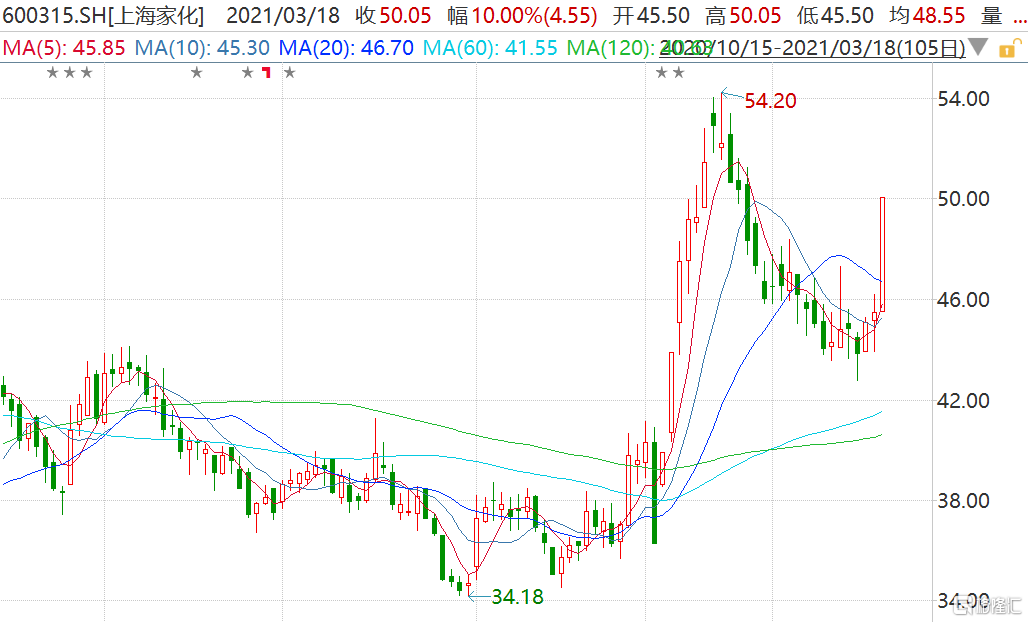The image size is (1028, 622).
Task: Click the star marker just right of the red flag
Action: [290, 73]
